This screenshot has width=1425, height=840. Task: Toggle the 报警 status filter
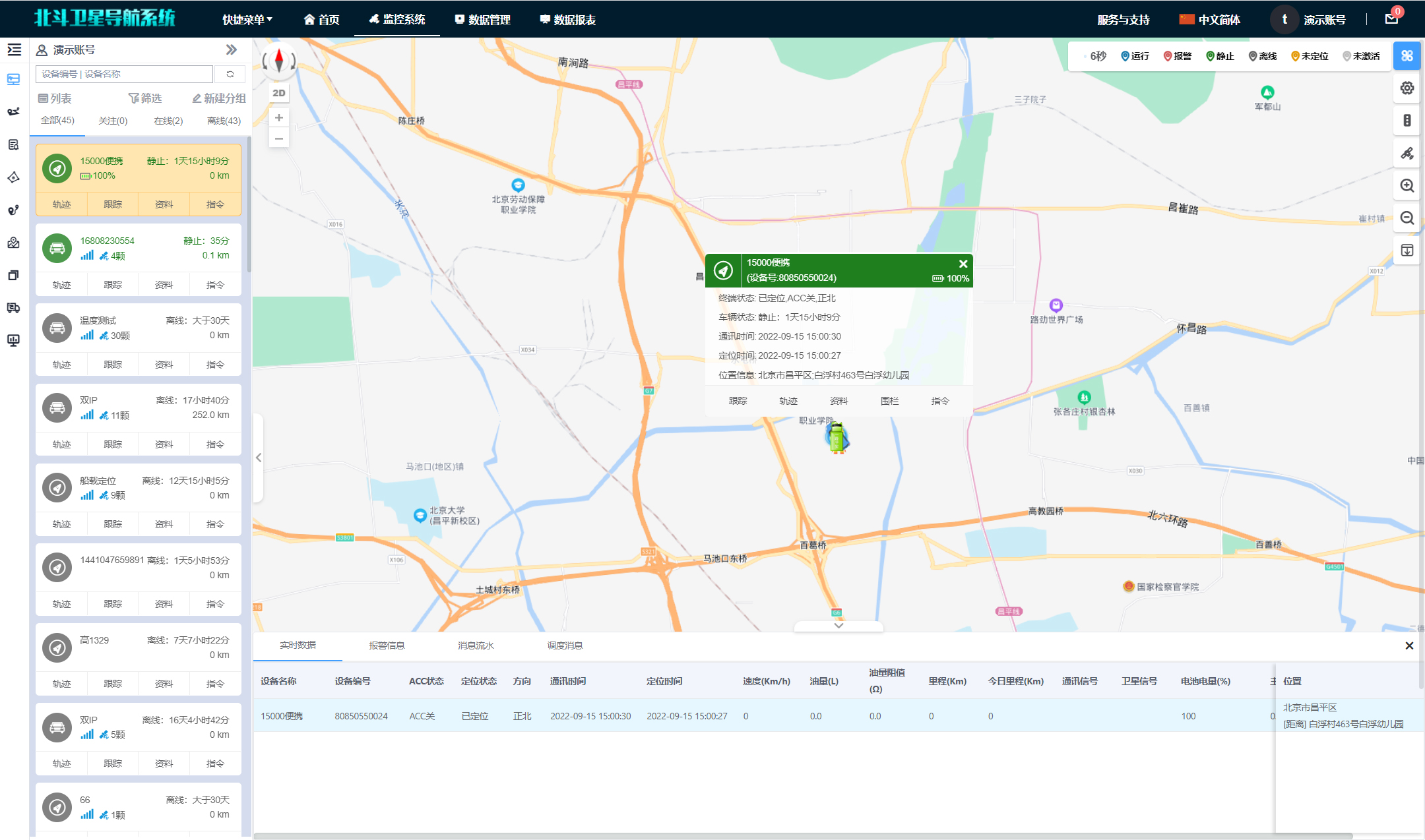pyautogui.click(x=1178, y=56)
